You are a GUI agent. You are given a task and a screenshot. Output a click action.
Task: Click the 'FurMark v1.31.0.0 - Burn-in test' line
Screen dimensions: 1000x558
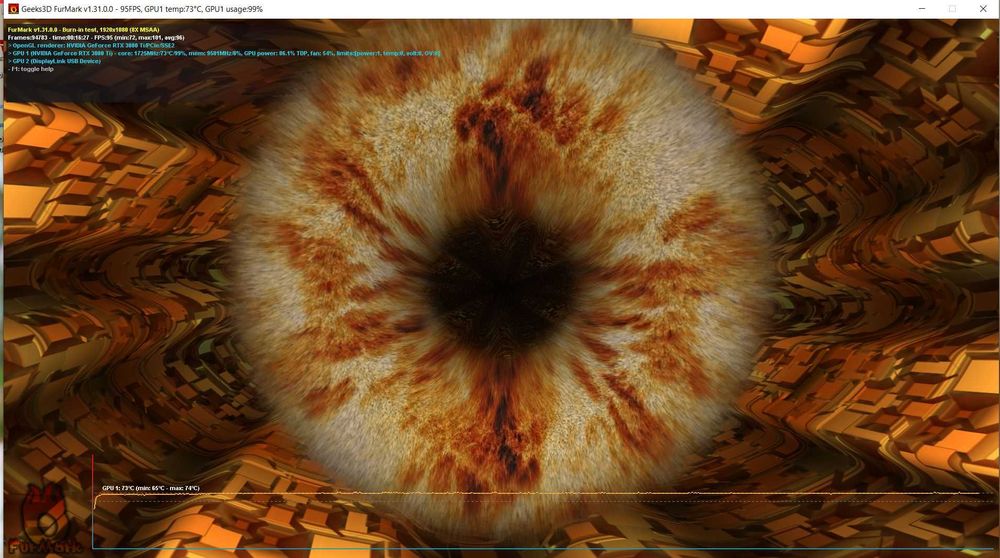[x=84, y=29]
